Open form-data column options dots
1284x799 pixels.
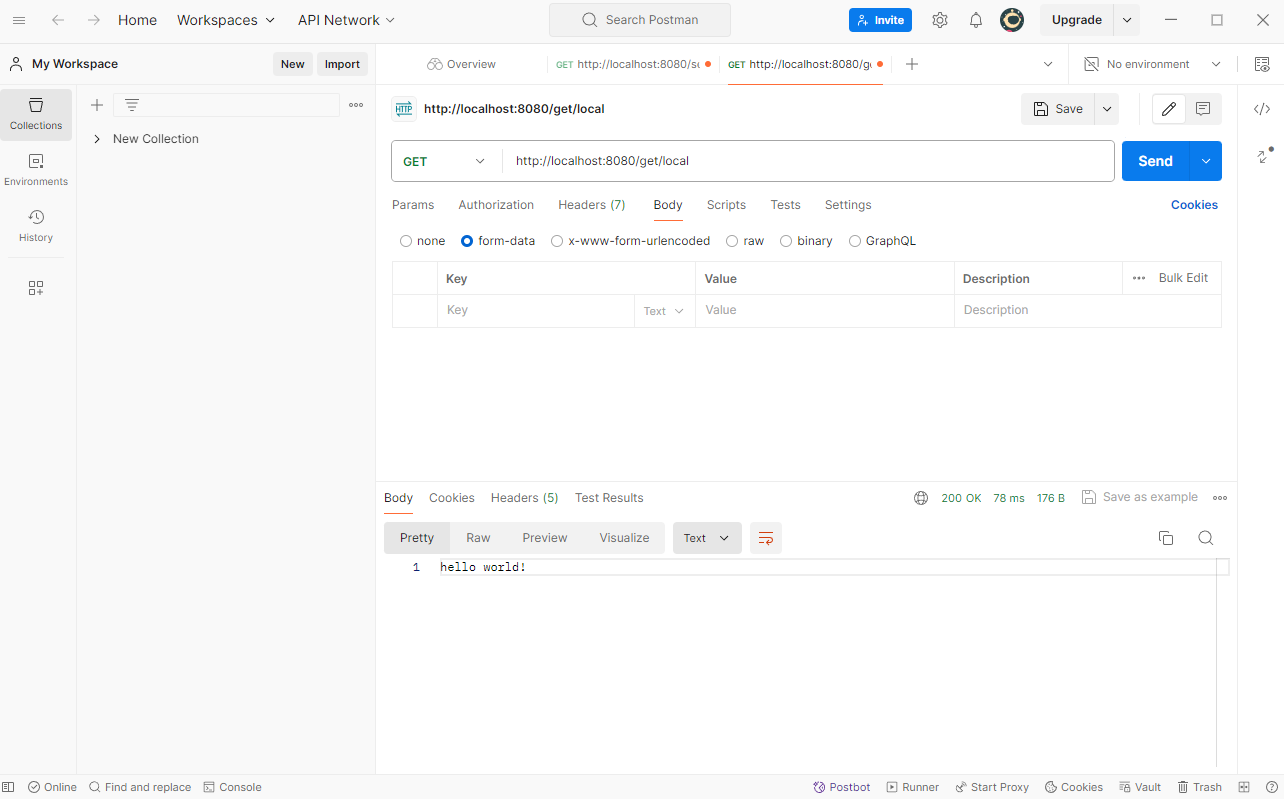tap(1139, 278)
